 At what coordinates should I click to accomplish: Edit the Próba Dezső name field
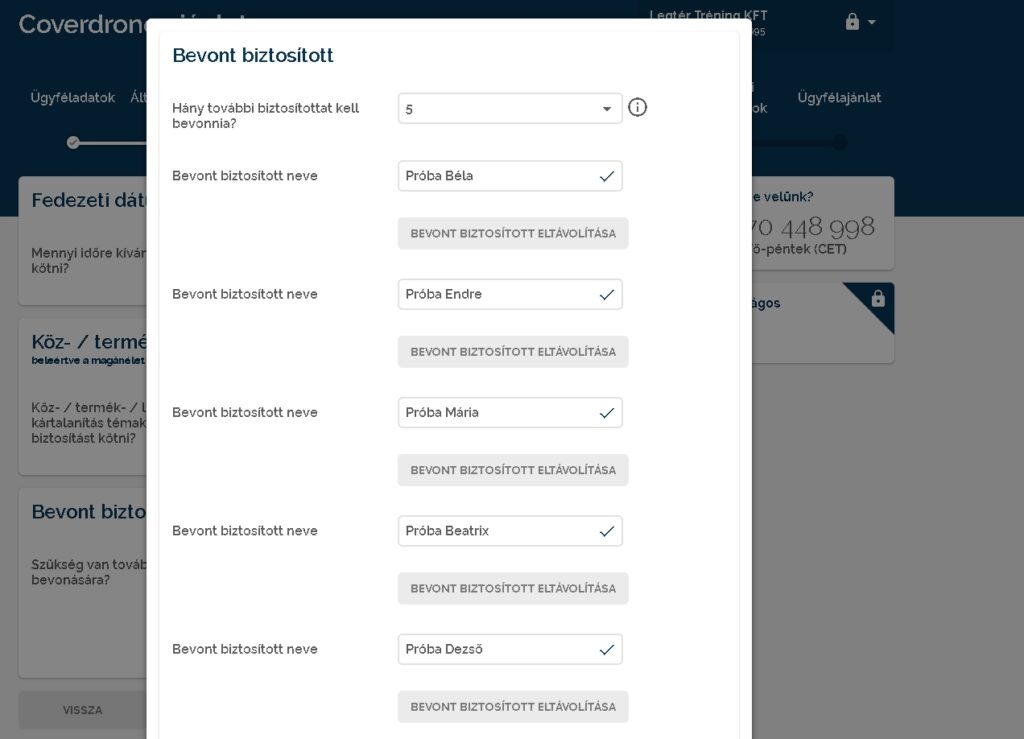point(495,649)
